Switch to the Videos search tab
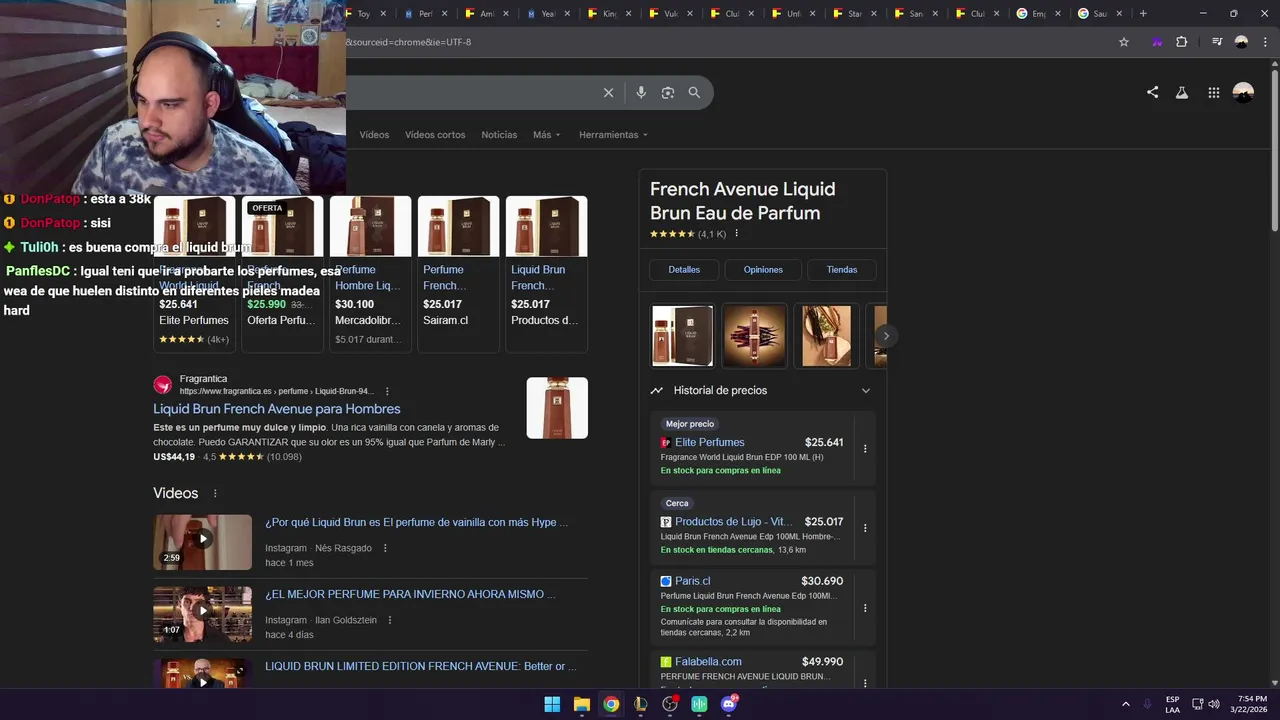 374,135
